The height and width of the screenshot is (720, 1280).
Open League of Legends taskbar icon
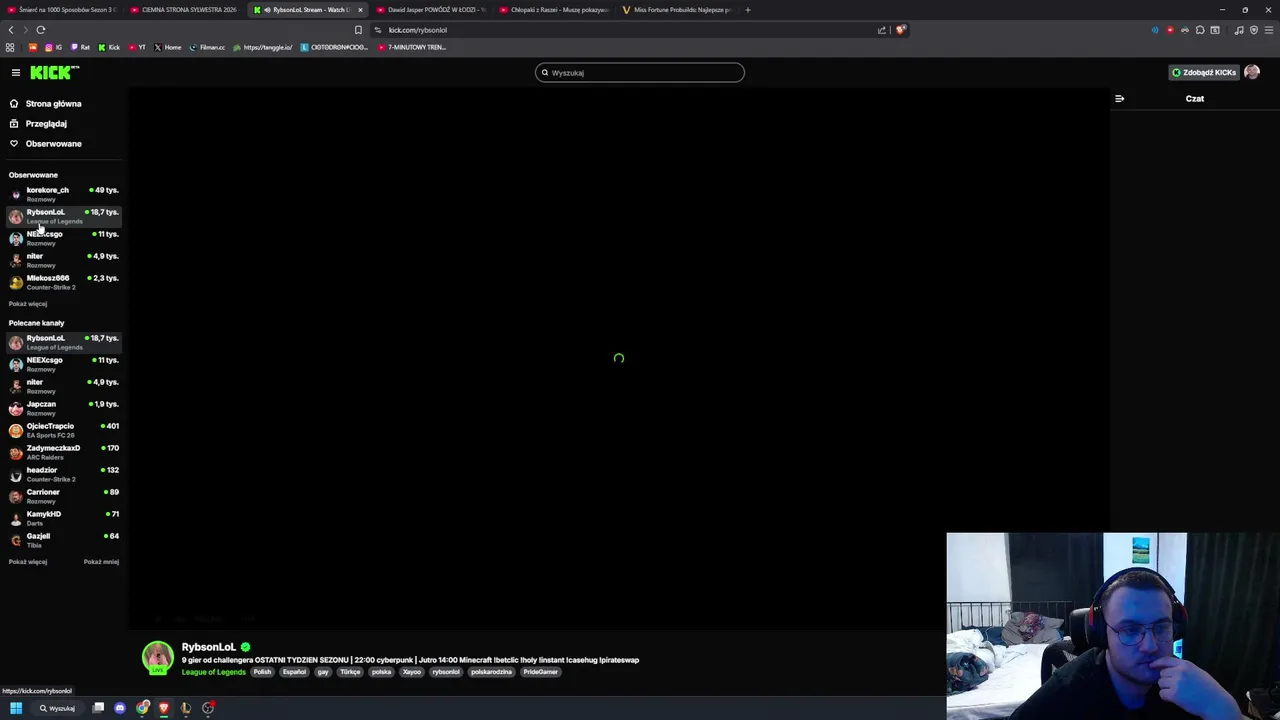pyautogui.click(x=186, y=708)
